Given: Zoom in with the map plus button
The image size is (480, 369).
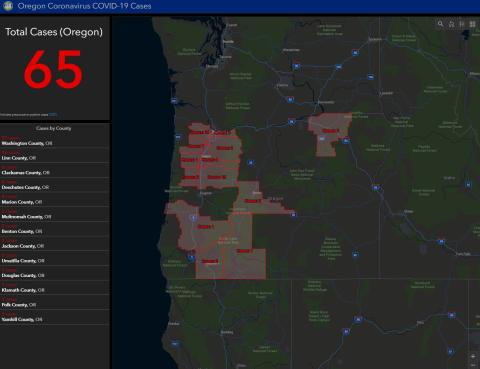Looking at the screenshot, I should click(x=473, y=357).
